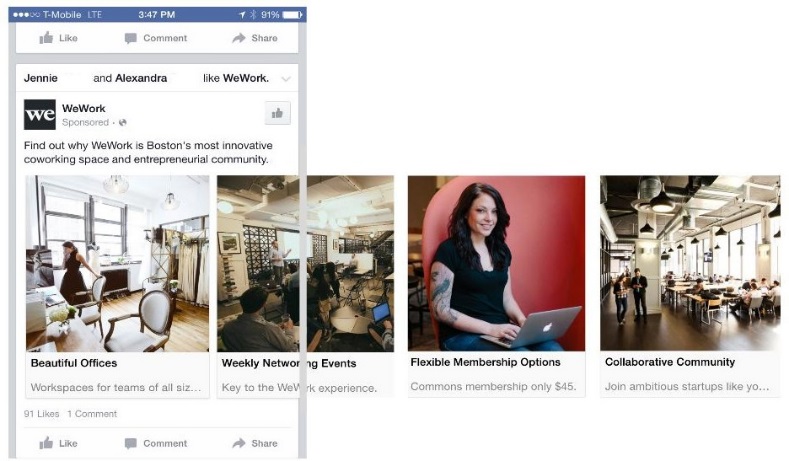Tap the battery indicator in status bar
This screenshot has height=461, width=789.
point(292,15)
